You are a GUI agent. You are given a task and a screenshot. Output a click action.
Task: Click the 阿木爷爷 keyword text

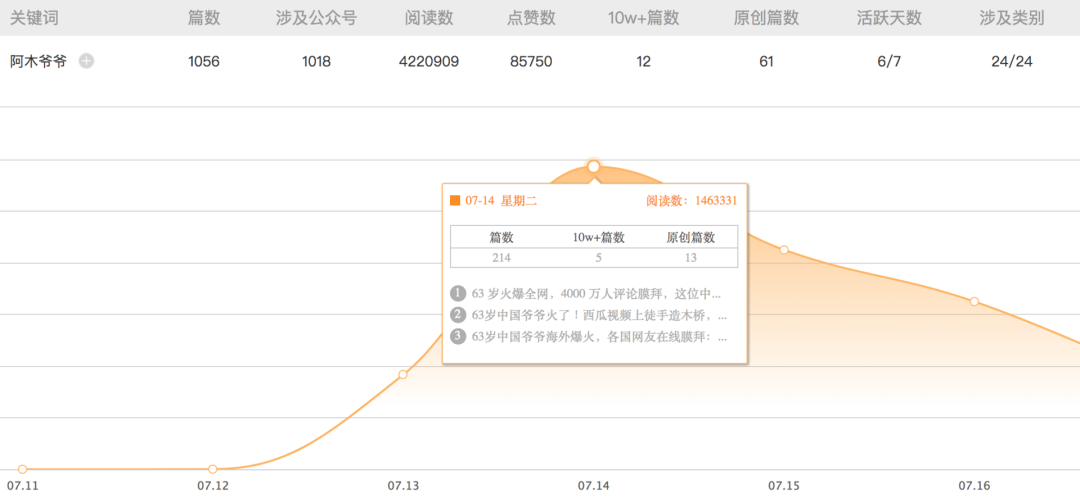point(39,61)
